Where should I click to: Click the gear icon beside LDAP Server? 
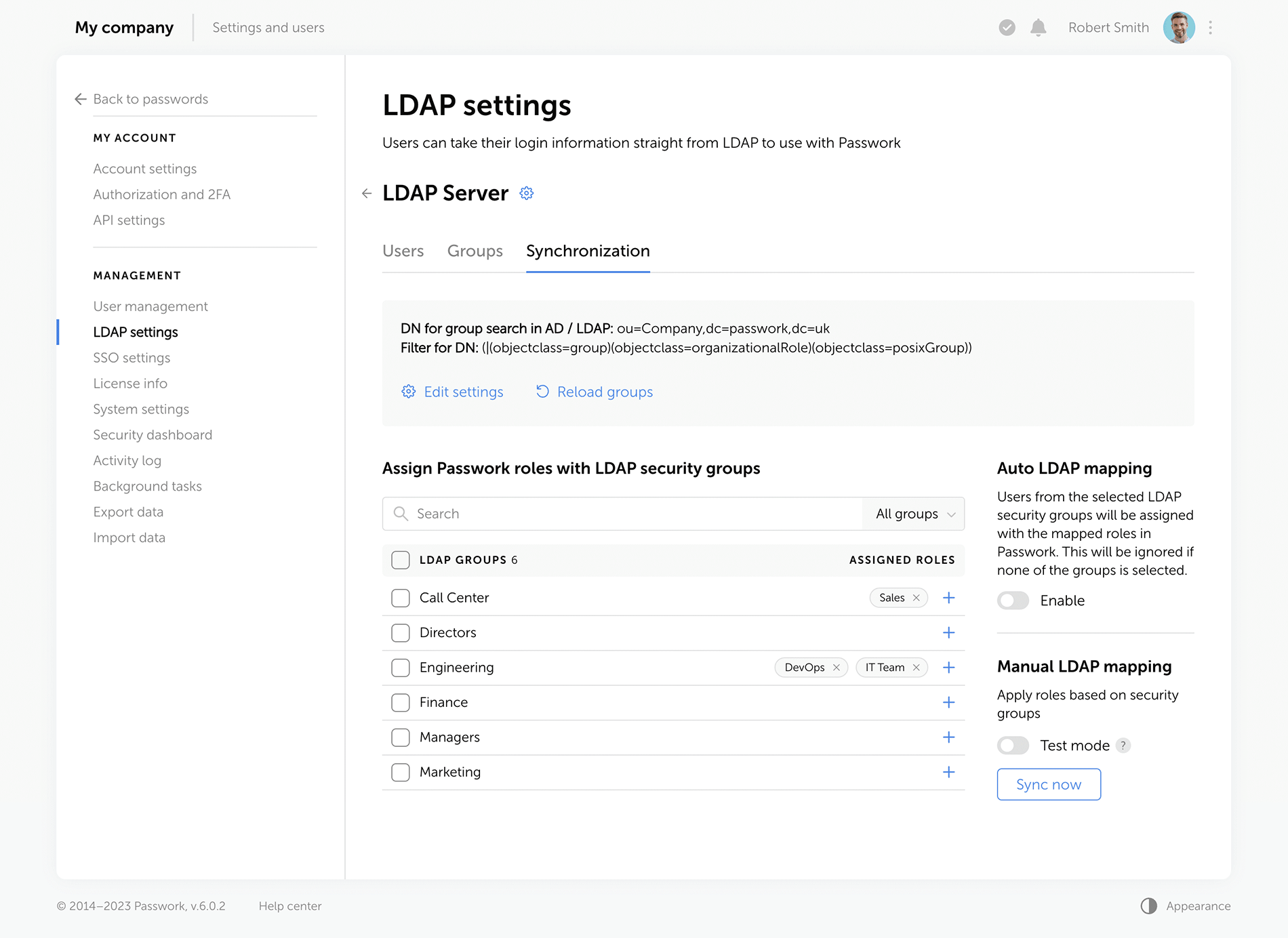point(527,193)
